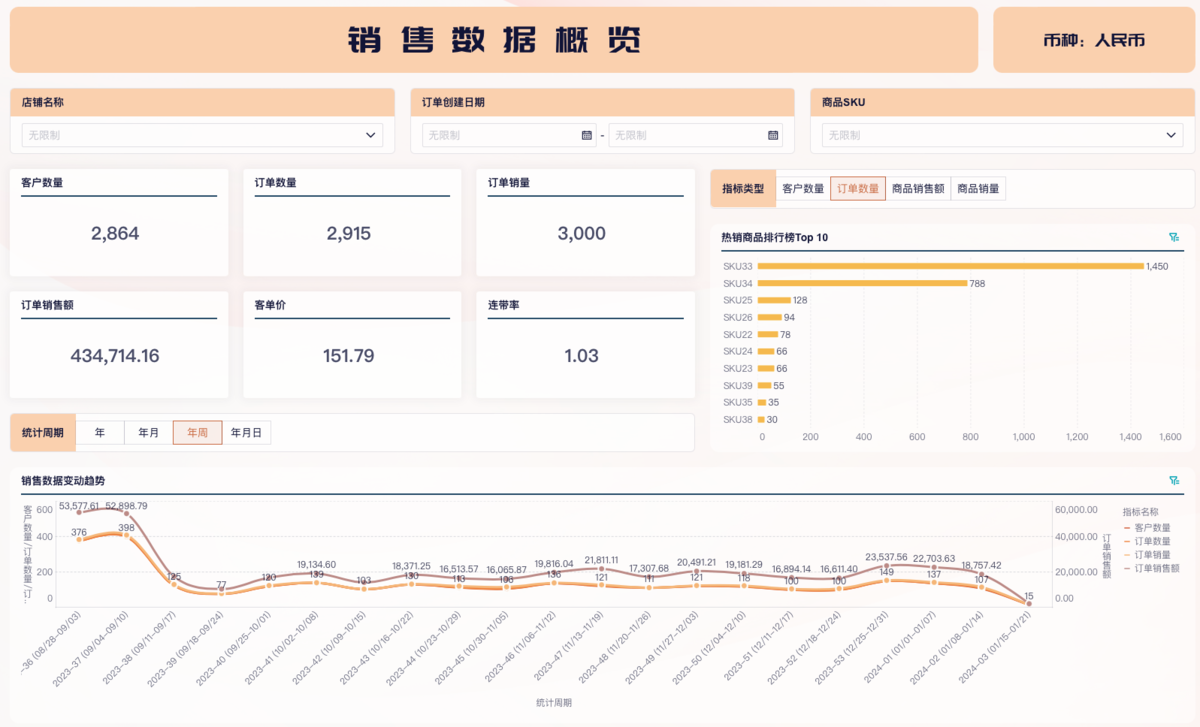
Task: Set statistics period to 年月
Action: pyautogui.click(x=148, y=433)
